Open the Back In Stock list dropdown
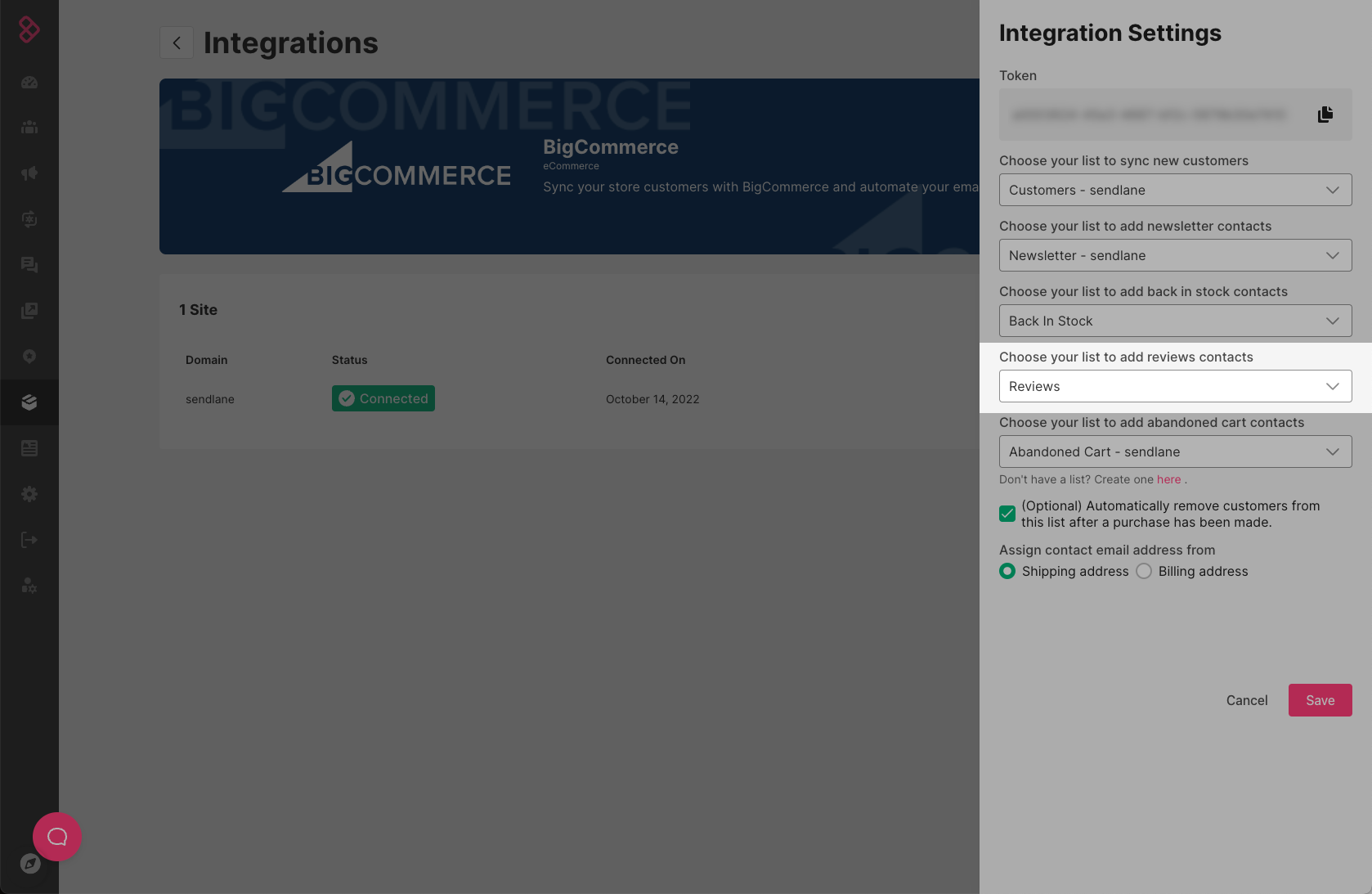Viewport: 1372px width, 894px height. pos(1176,321)
